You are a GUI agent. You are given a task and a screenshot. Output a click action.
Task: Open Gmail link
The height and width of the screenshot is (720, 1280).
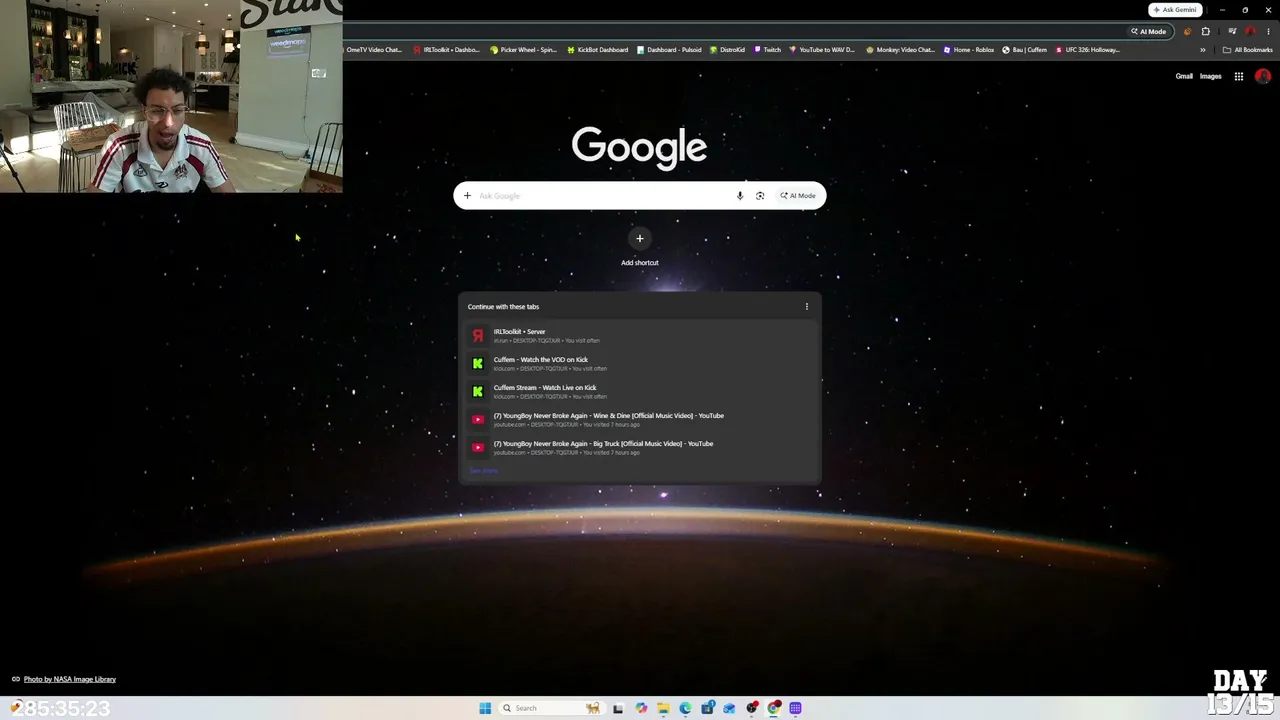click(1184, 76)
